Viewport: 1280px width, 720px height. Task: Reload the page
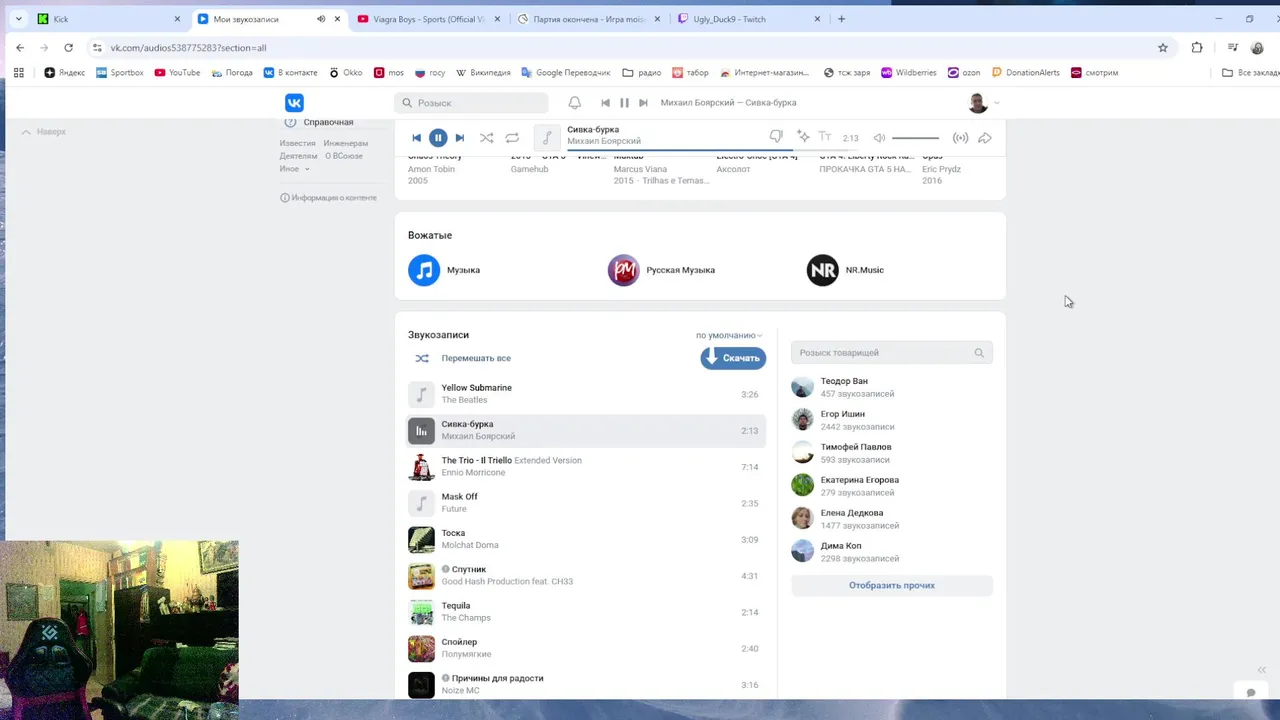coord(68,47)
